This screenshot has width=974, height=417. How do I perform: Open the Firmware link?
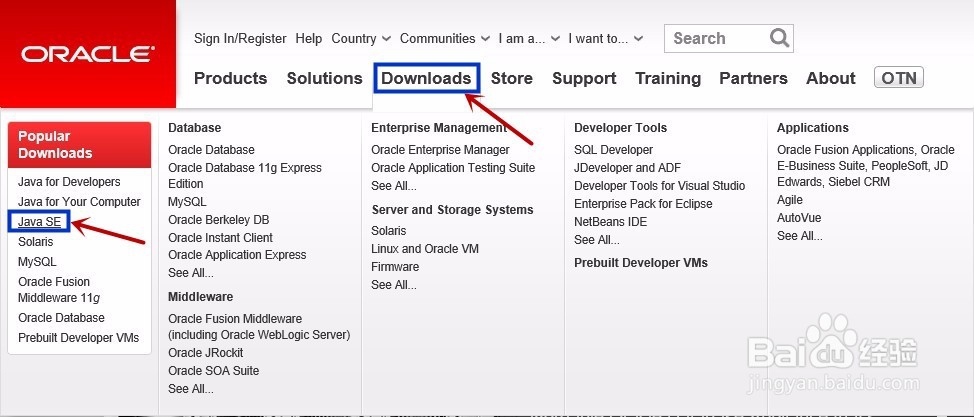[x=395, y=267]
